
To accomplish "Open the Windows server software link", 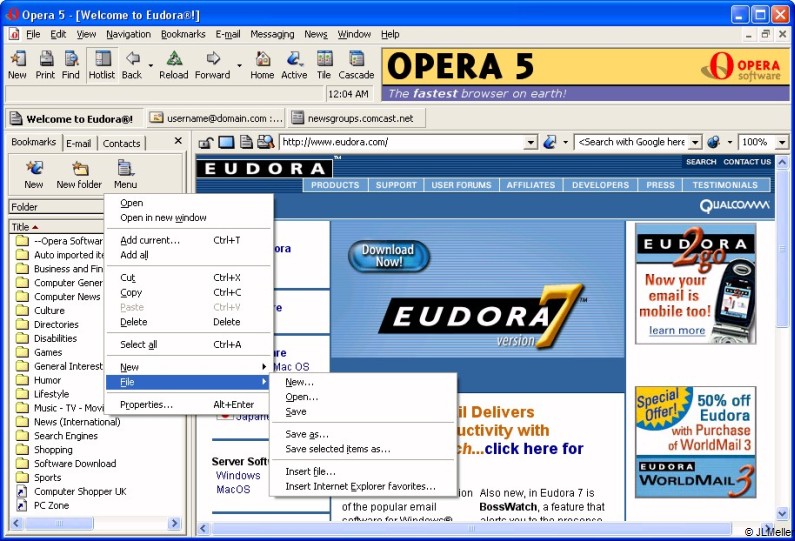I will click(238, 476).
